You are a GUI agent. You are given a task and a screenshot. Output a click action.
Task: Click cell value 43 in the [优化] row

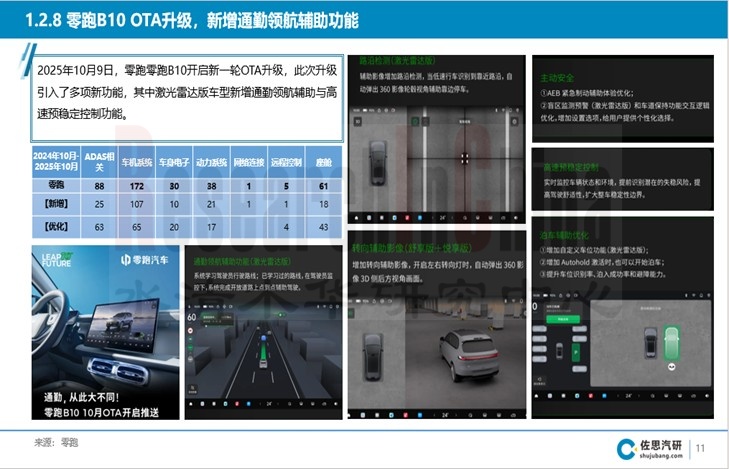324,227
